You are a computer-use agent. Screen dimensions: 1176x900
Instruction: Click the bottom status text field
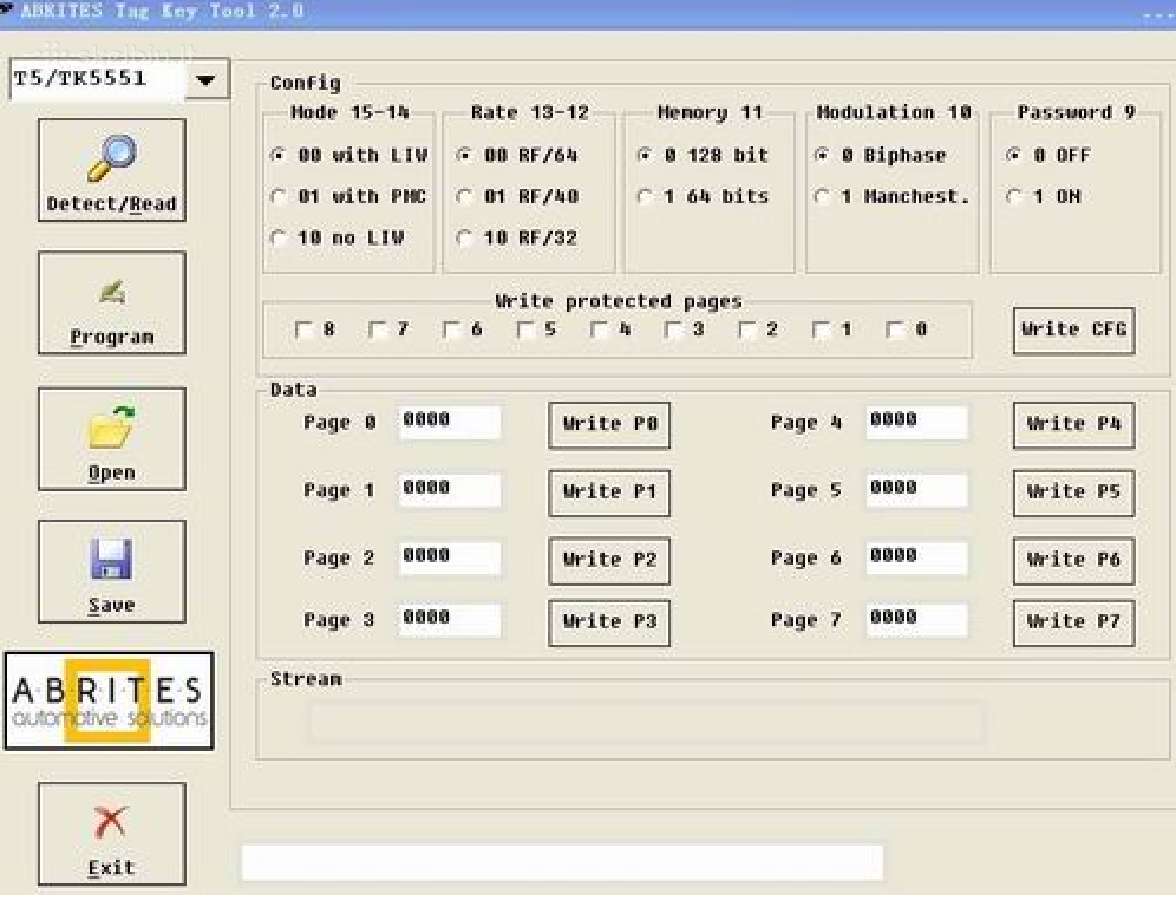click(x=562, y=862)
